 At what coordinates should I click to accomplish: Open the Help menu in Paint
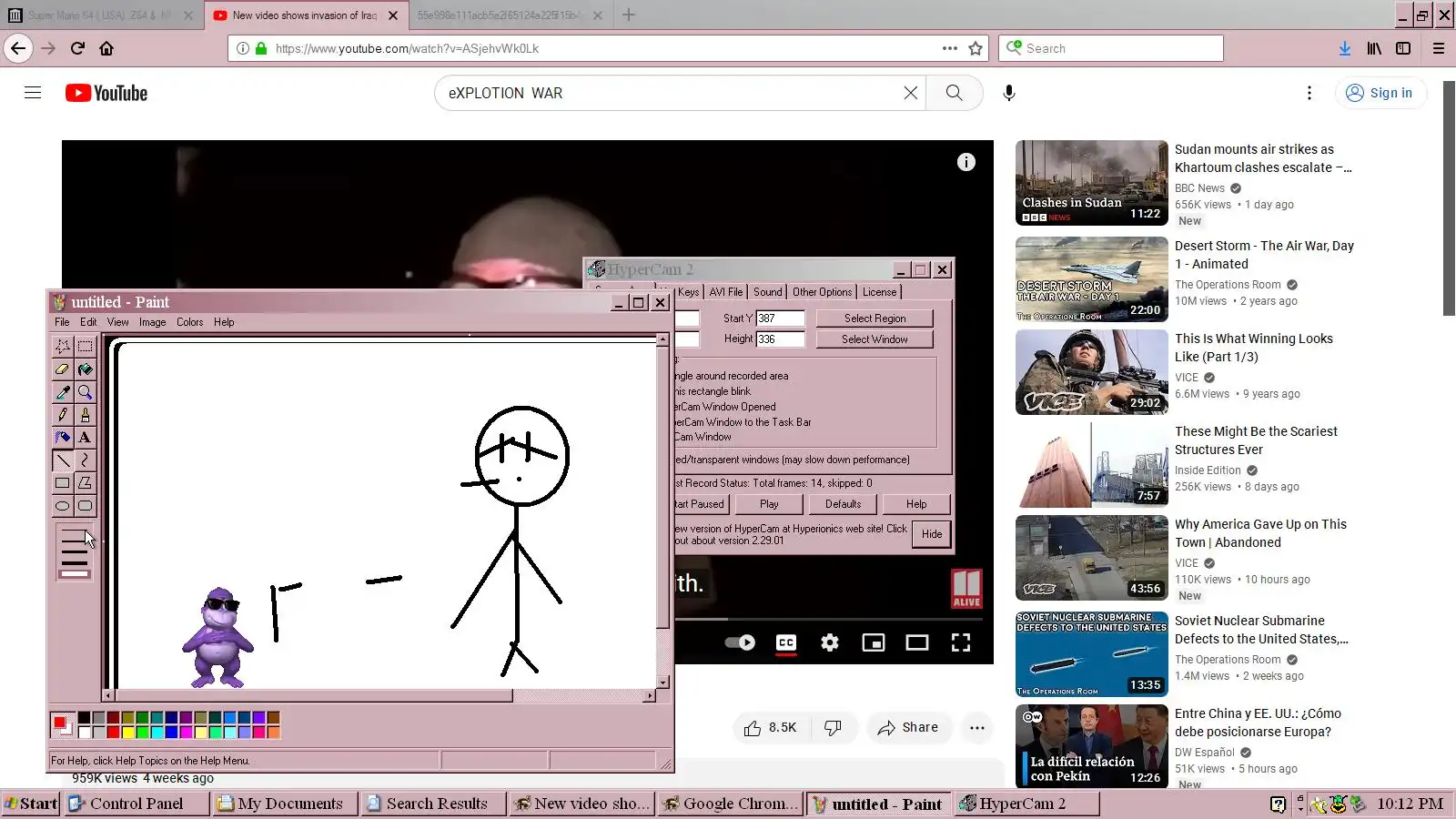[224, 322]
